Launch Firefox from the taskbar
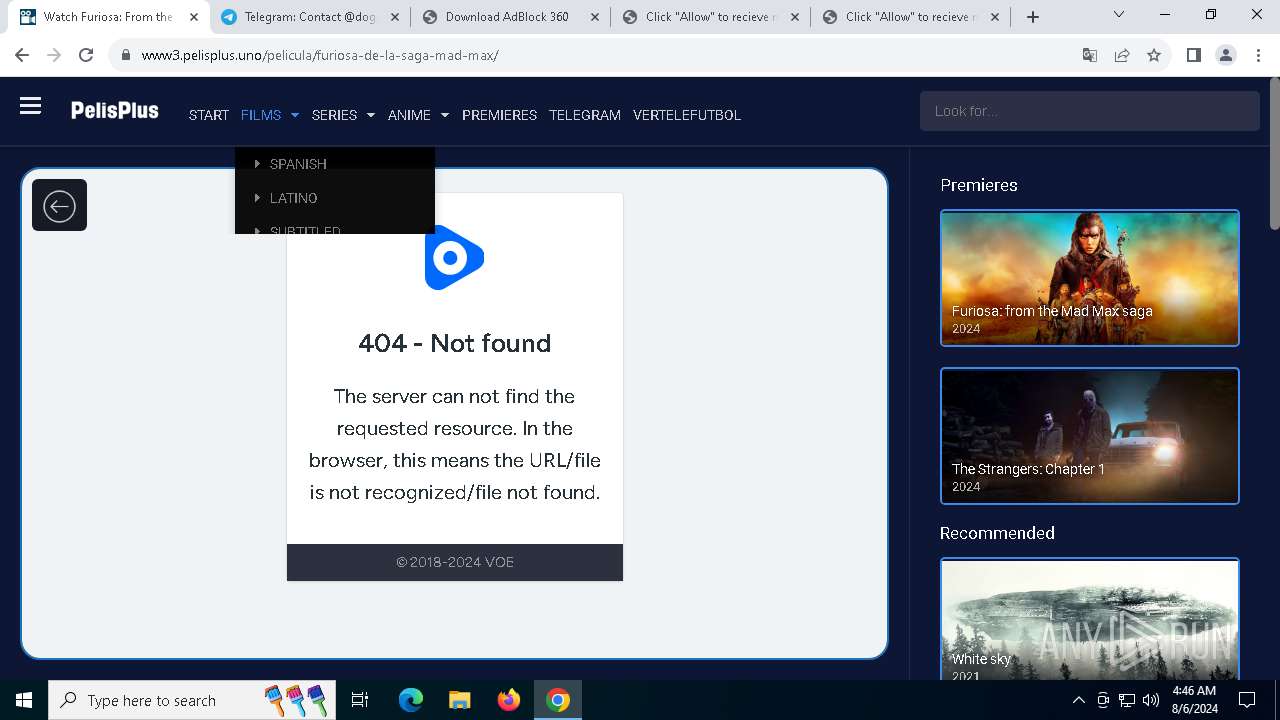 [x=509, y=700]
